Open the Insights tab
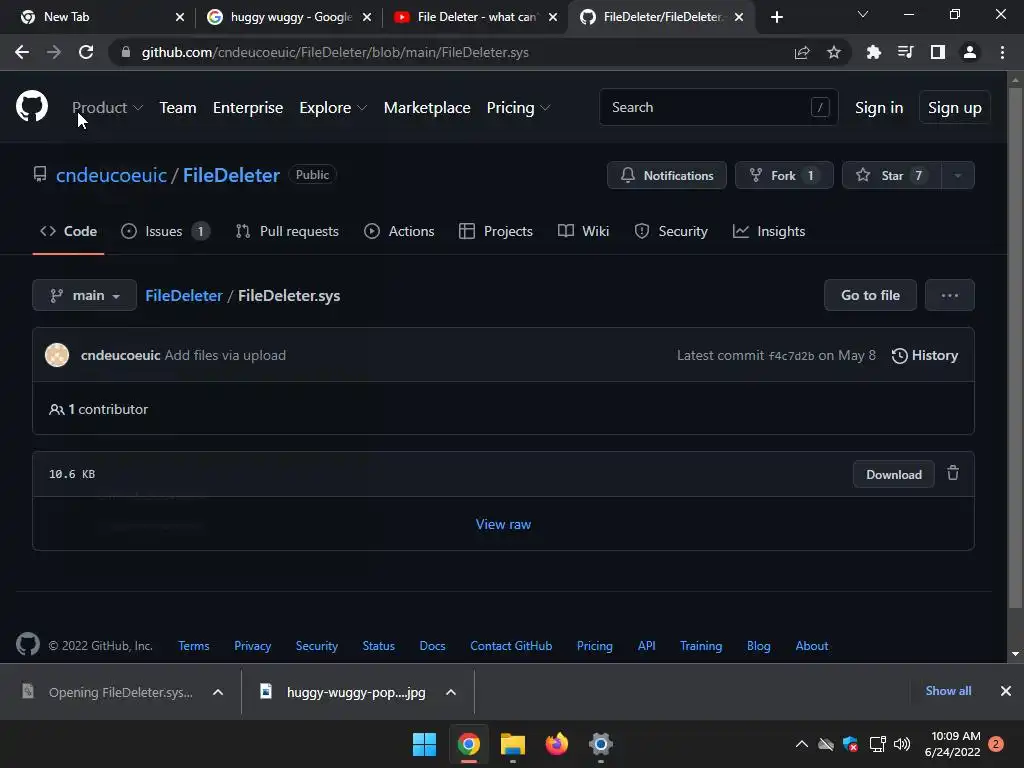Viewport: 1024px width, 768px height. click(769, 231)
